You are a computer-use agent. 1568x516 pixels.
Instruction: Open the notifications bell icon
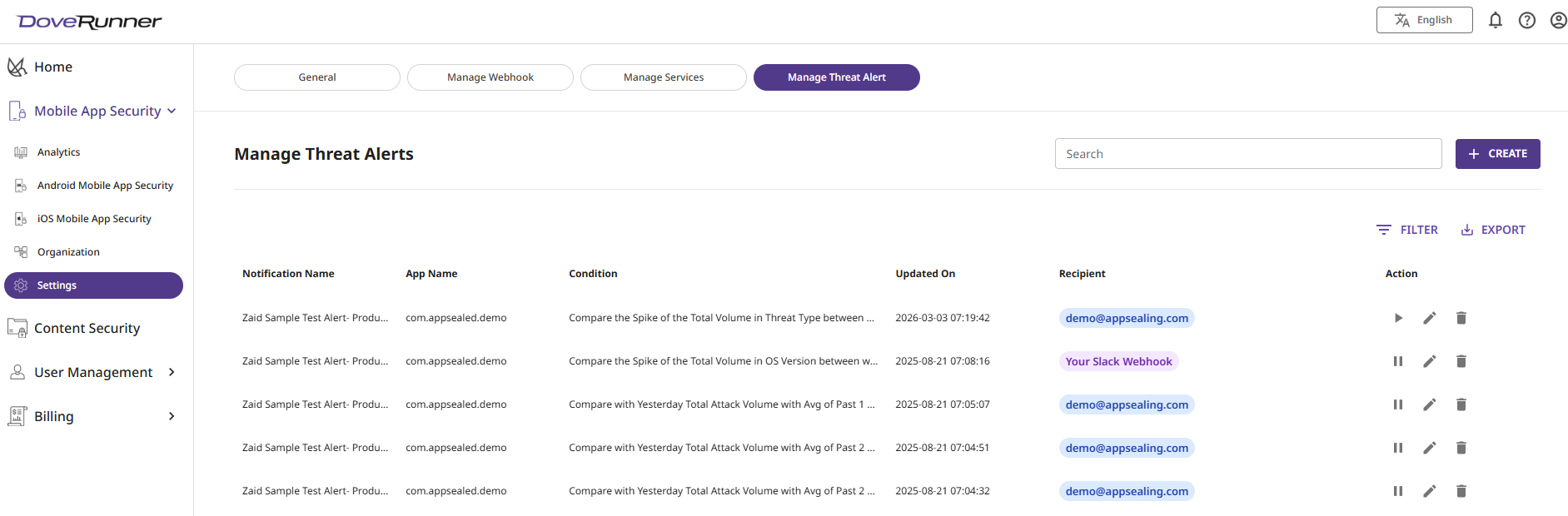pos(1496,20)
